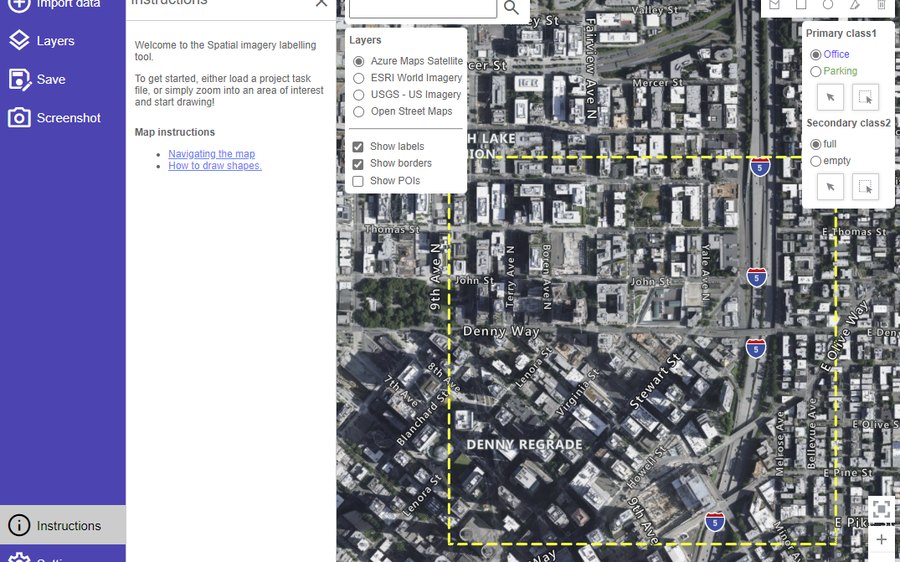Click the 'E Olive Way' map label
The width and height of the screenshot is (900, 562).
(844, 336)
